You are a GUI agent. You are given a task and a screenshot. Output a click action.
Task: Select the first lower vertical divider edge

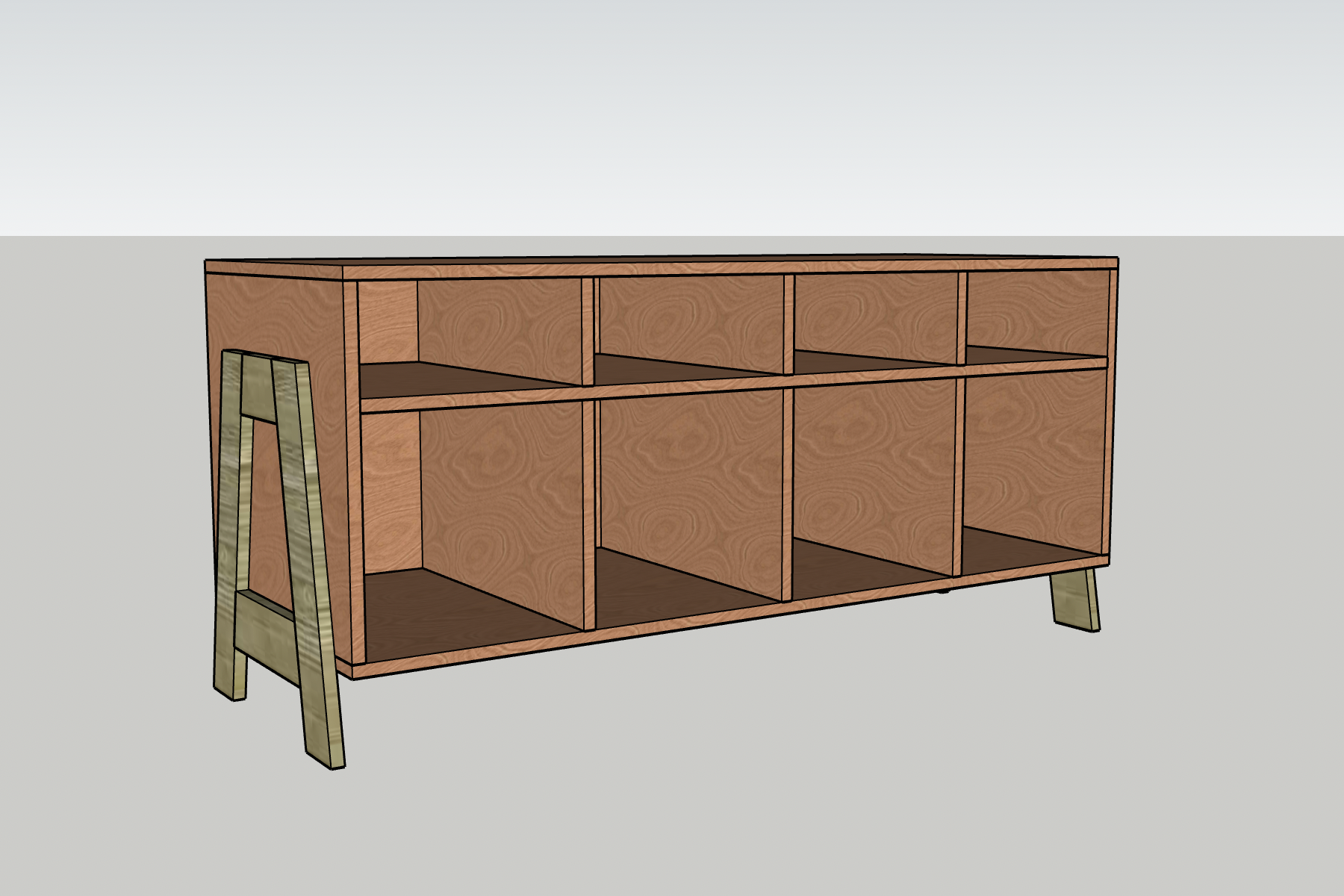pos(588,515)
